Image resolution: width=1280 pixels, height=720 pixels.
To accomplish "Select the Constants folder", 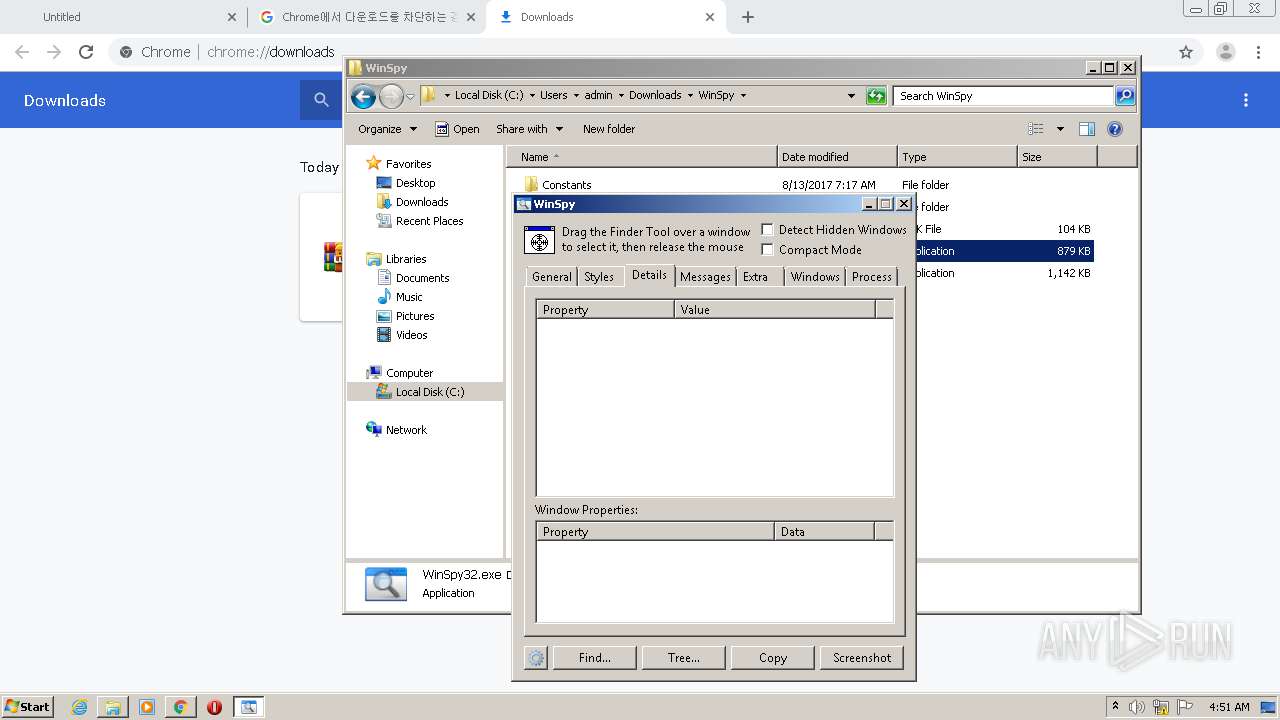I will click(566, 185).
